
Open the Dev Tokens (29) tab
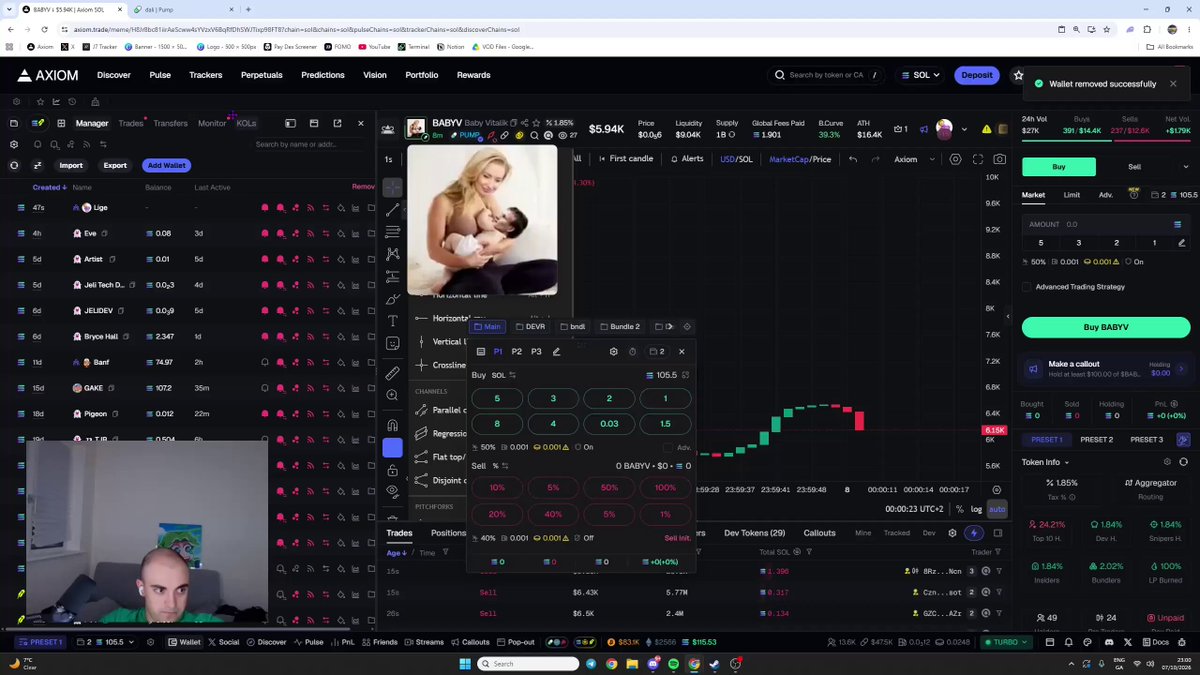coord(754,533)
